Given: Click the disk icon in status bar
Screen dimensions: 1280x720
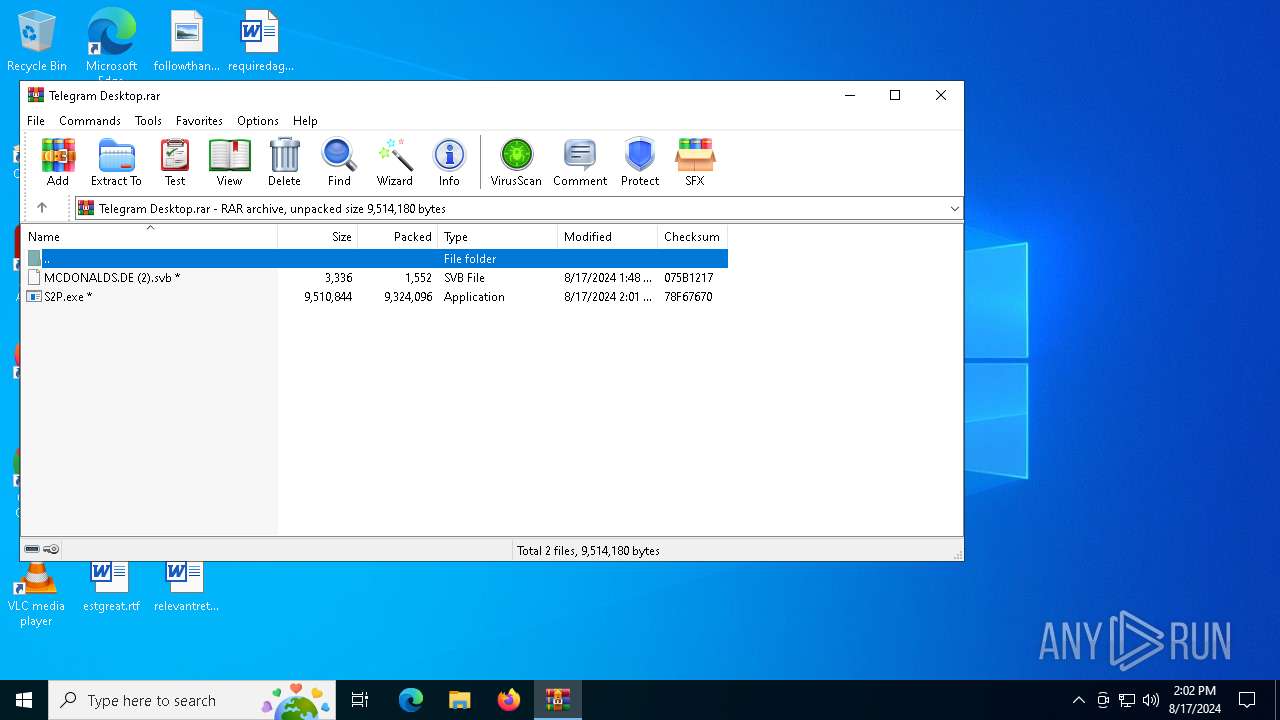Looking at the screenshot, I should (x=32, y=549).
